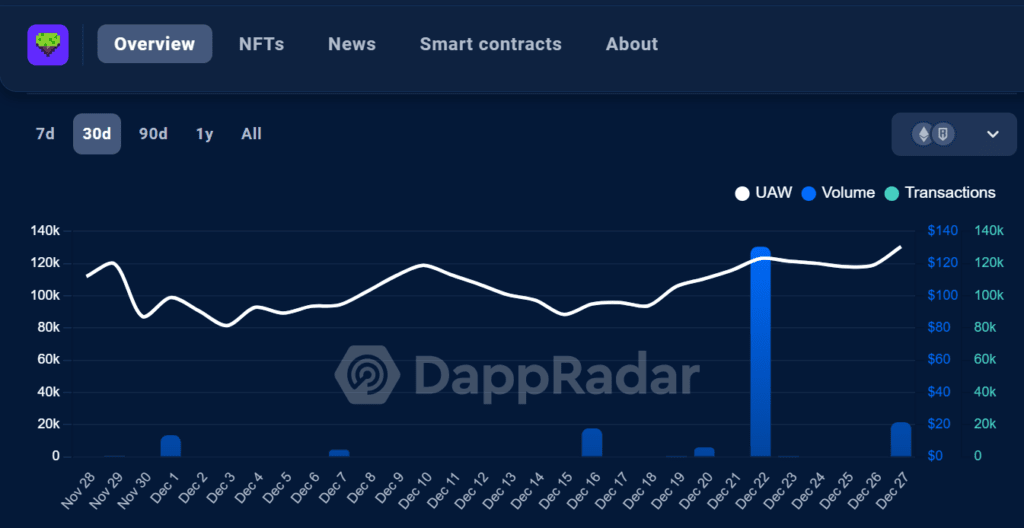Expand the chain selector chevron
Screen dimensions: 1024x528
click(x=993, y=134)
